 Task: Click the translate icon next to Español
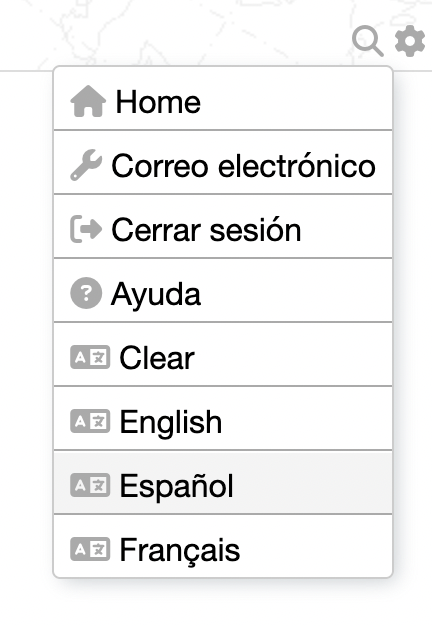90,485
